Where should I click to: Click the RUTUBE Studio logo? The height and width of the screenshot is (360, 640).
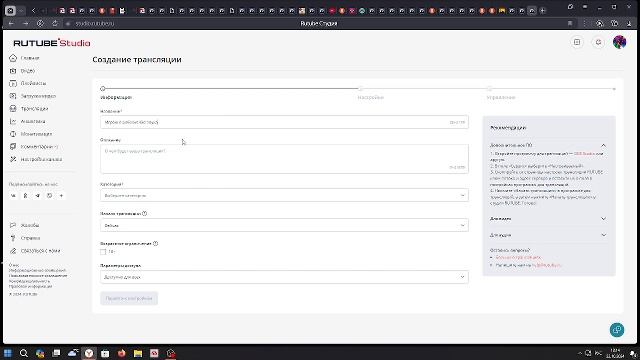52,43
